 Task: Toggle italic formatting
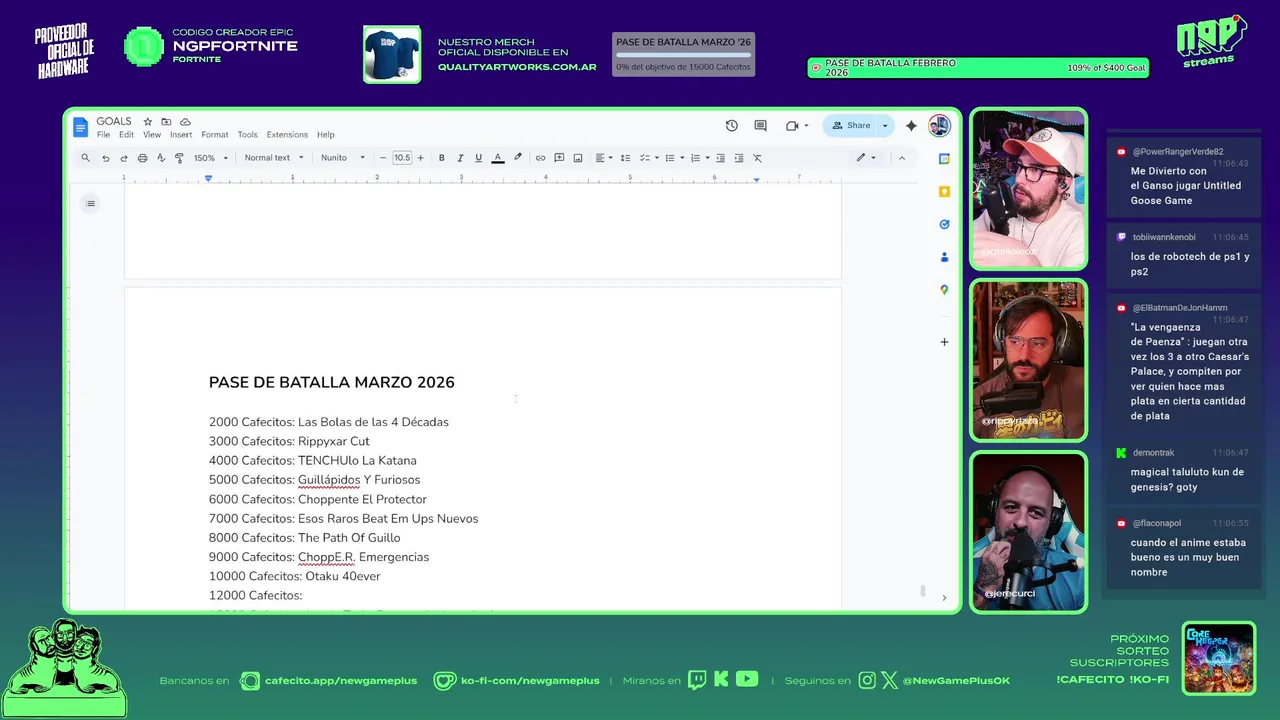(x=460, y=158)
